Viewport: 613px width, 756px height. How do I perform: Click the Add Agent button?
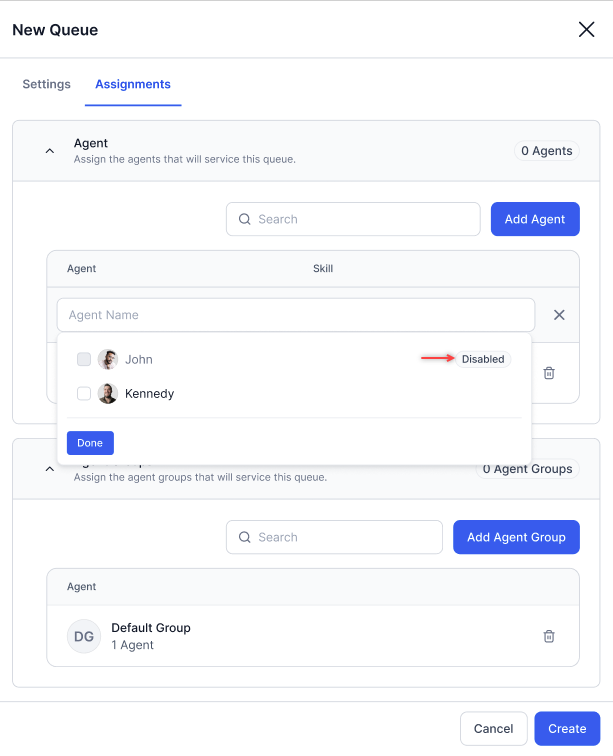[x=535, y=219]
